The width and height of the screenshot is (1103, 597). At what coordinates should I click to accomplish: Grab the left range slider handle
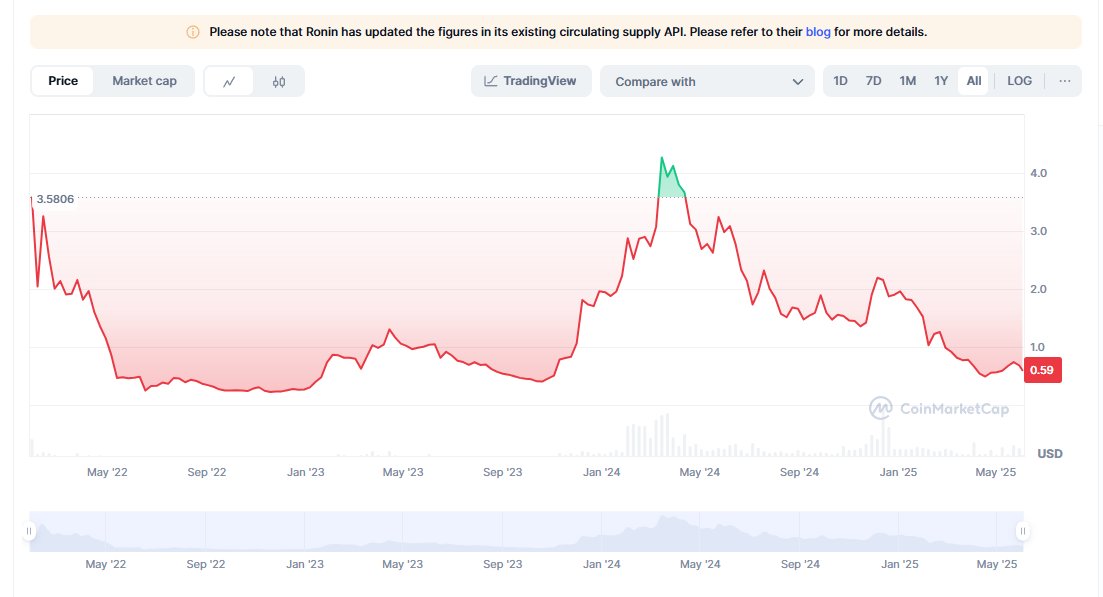29,531
